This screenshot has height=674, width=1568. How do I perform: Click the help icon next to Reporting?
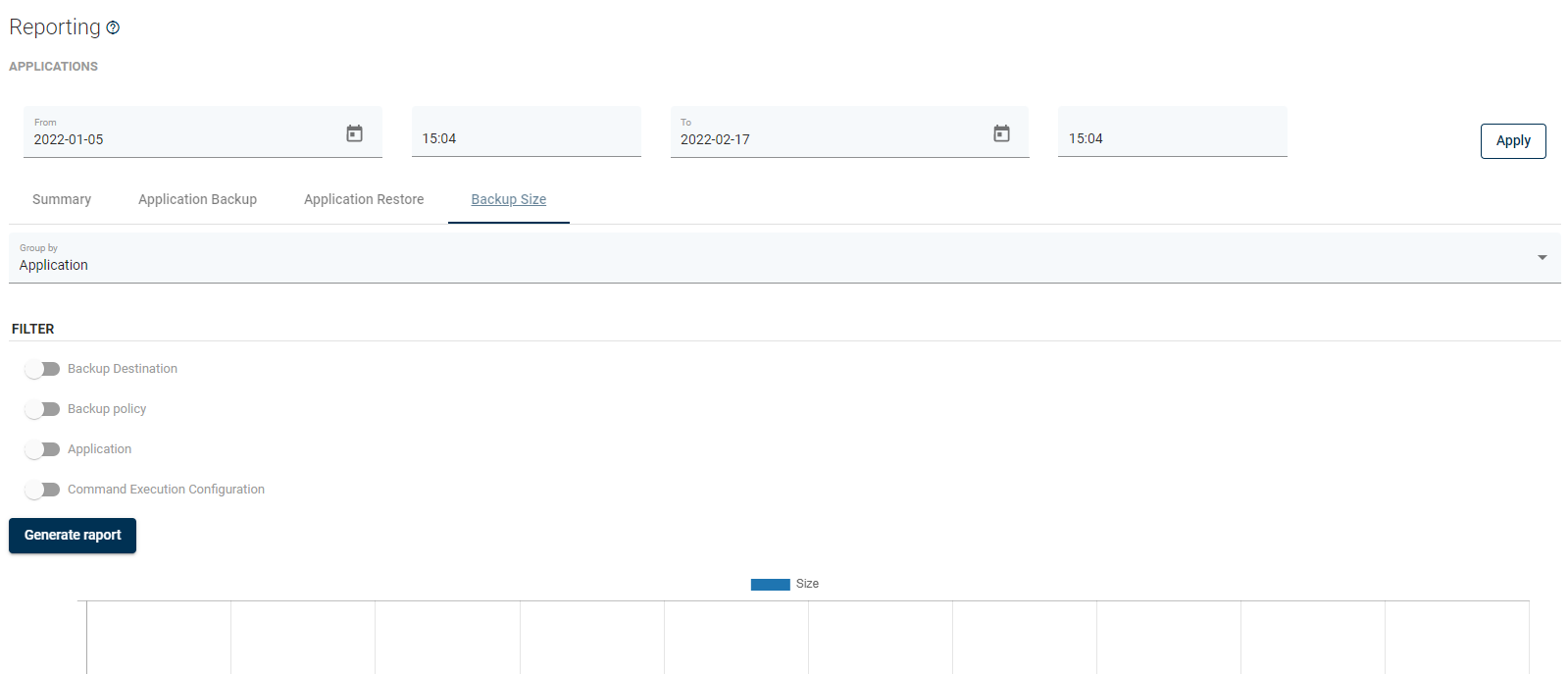point(113,28)
